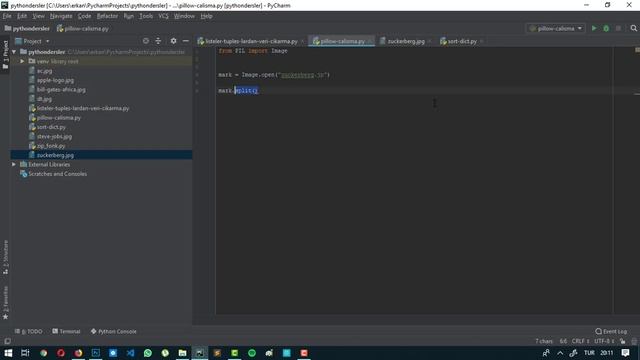
Task: Select zuckerberg.jpg in project tree
Action: tap(55, 155)
